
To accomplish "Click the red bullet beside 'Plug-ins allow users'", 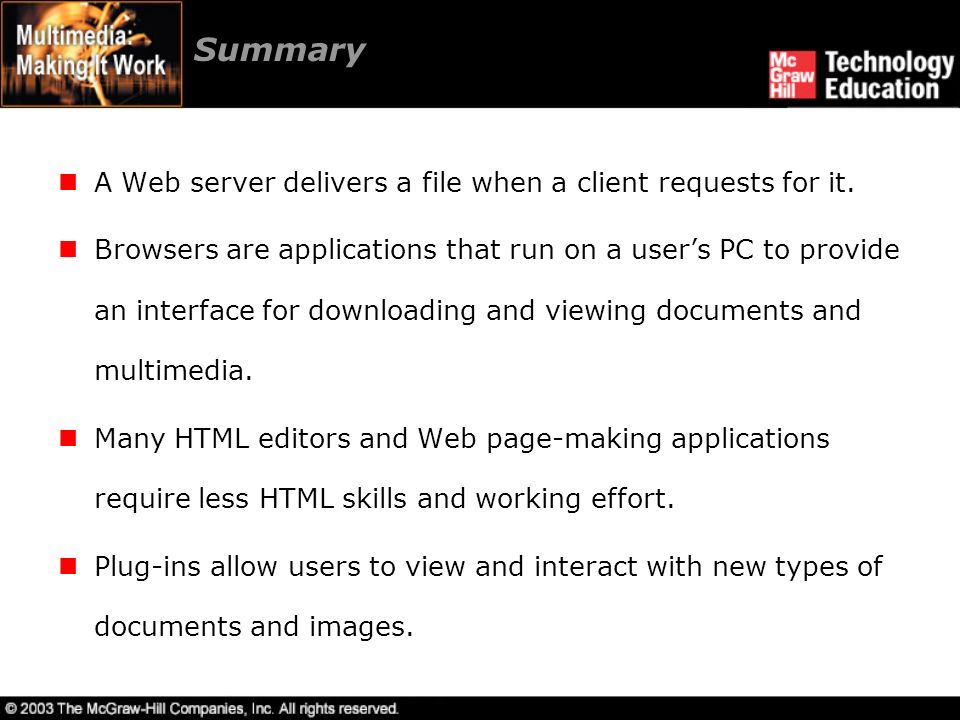I will click(x=68, y=566).
